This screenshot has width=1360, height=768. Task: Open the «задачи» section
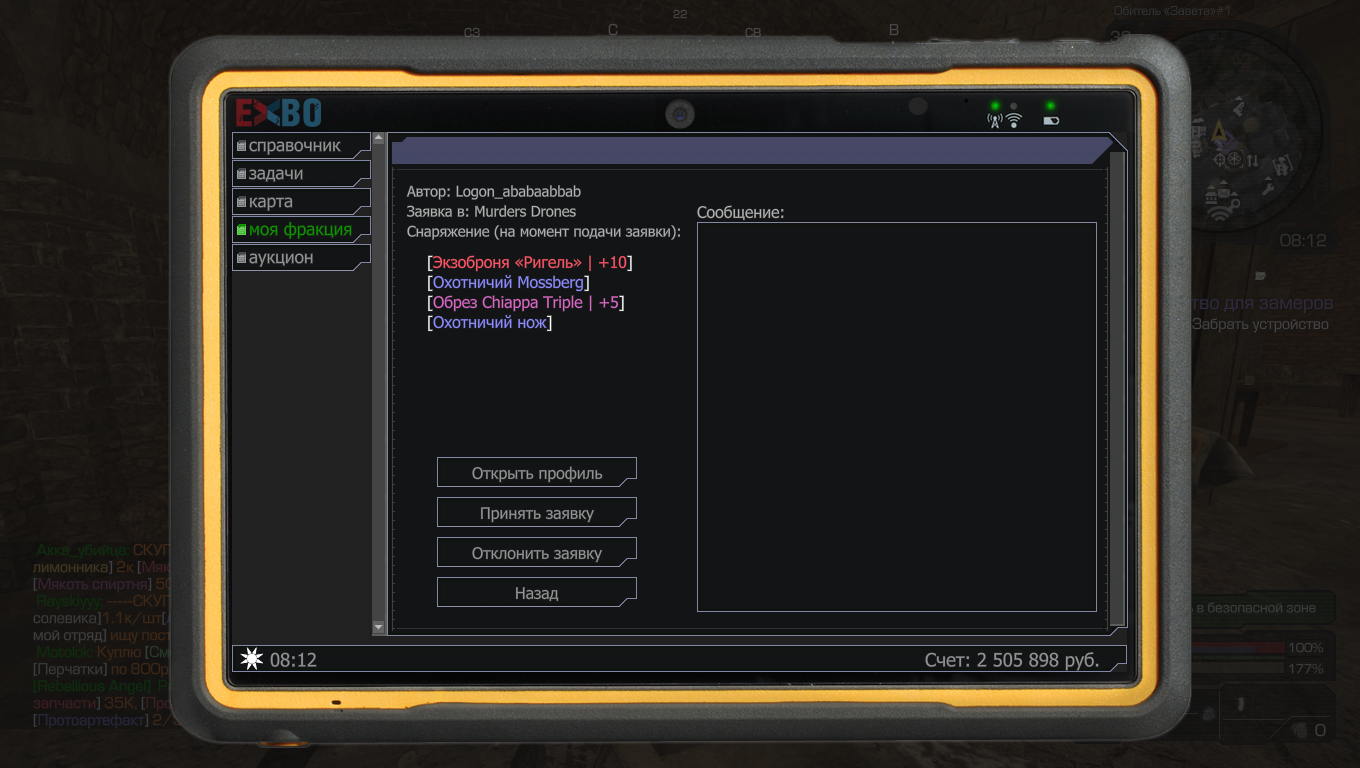tap(276, 174)
